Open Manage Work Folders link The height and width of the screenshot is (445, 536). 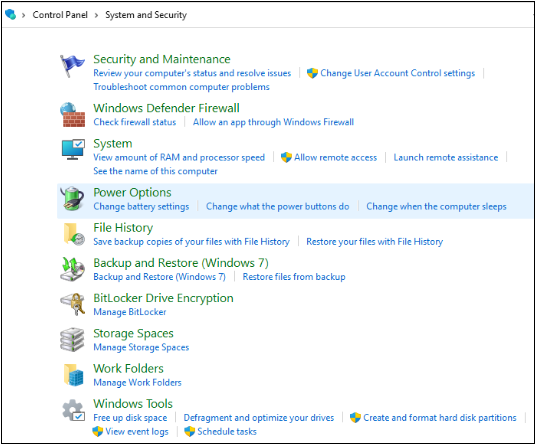(137, 382)
